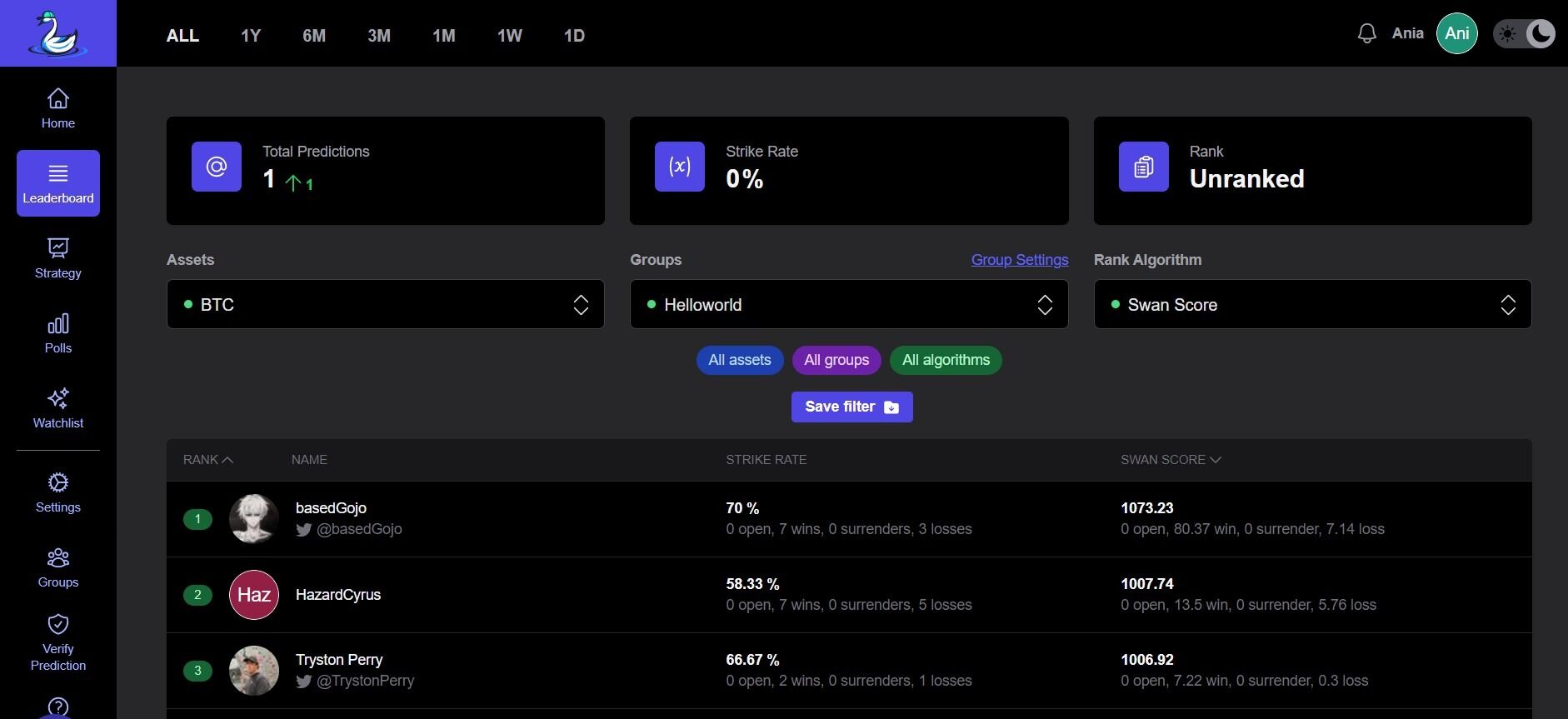Click the notification bell icon

coord(1366,33)
